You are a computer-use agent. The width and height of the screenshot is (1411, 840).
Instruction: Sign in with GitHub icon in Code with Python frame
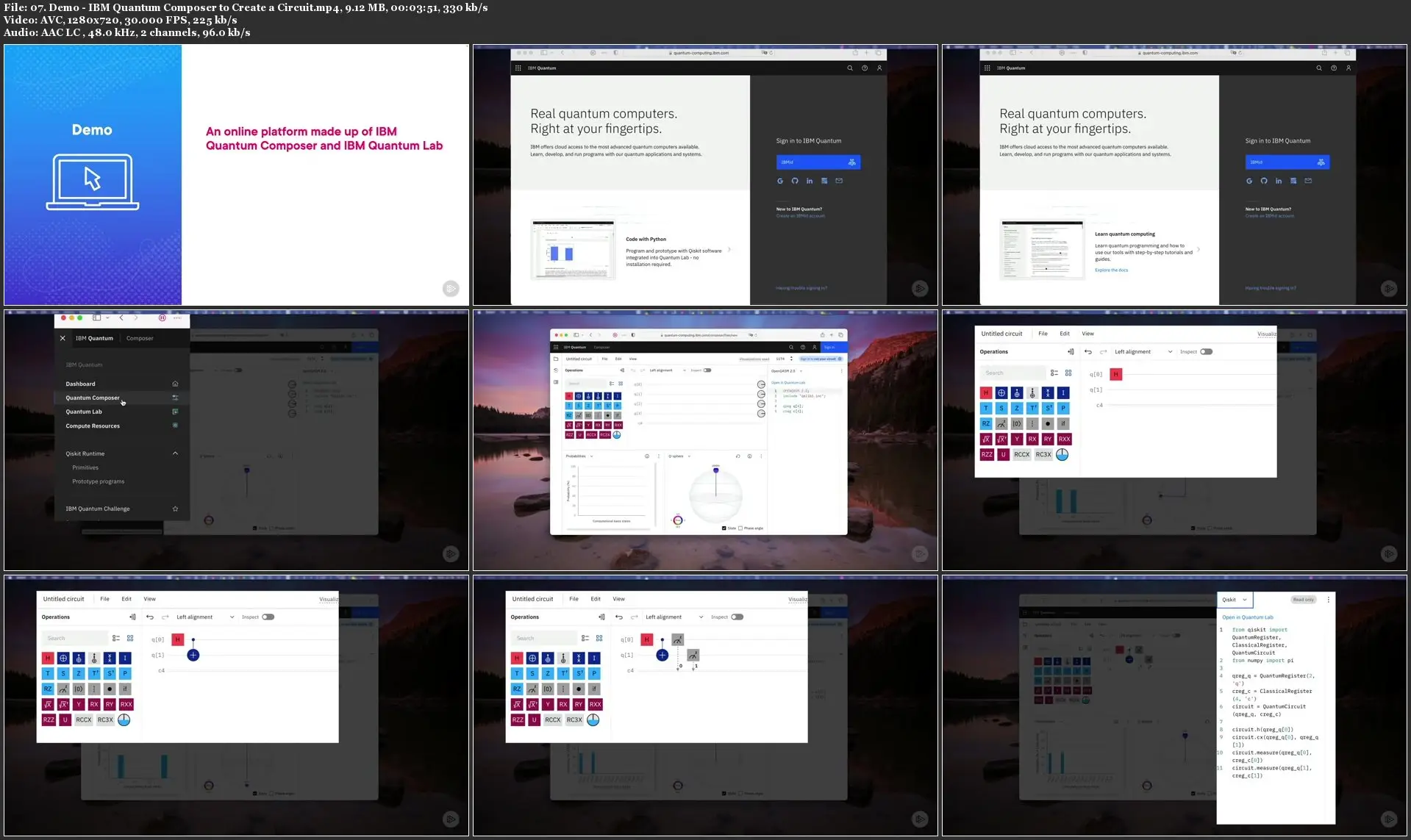pos(795,181)
